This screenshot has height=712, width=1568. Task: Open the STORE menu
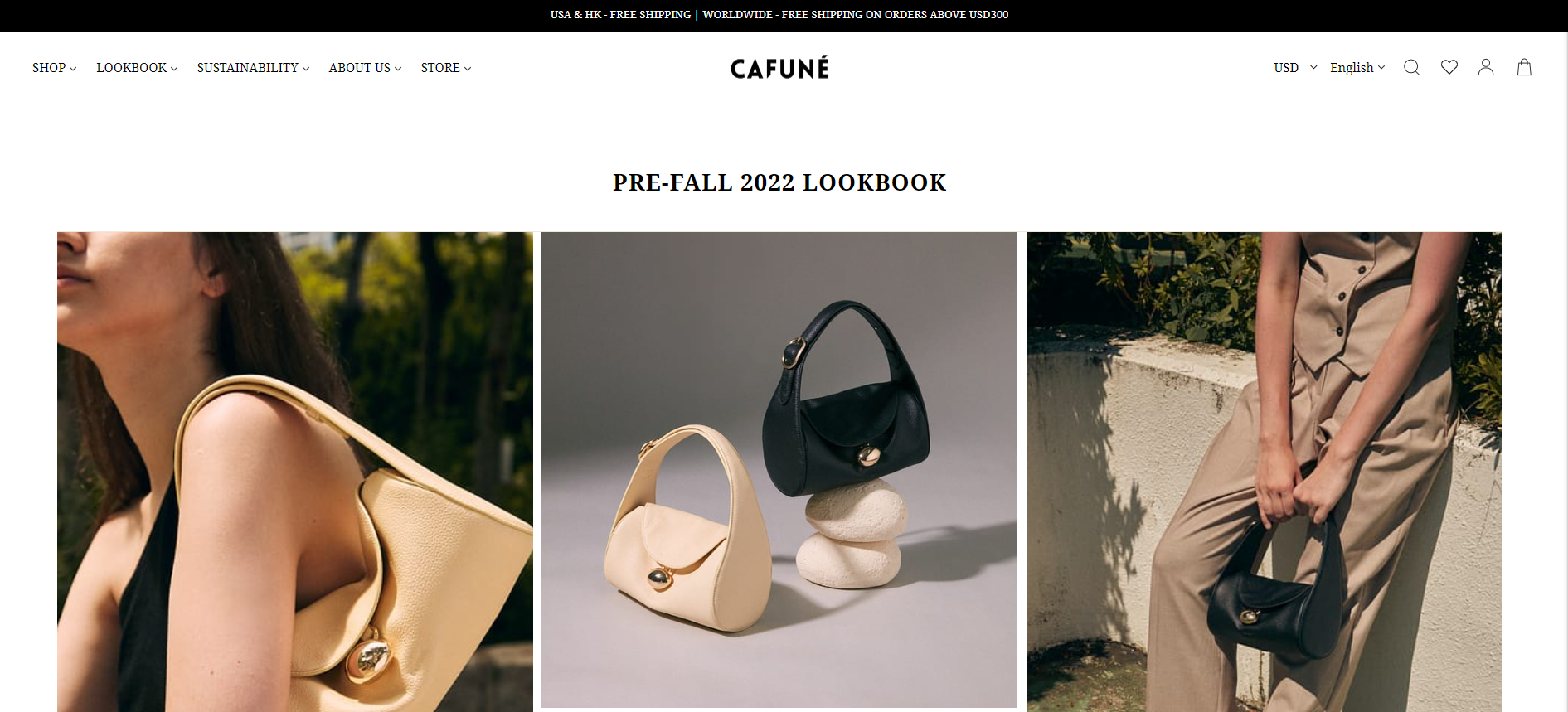(446, 68)
